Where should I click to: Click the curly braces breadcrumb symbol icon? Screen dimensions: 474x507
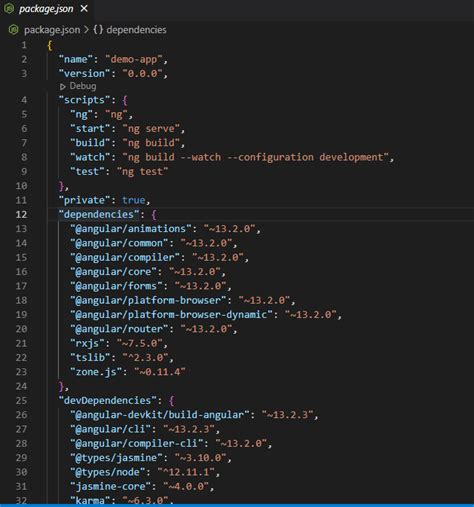point(98,30)
